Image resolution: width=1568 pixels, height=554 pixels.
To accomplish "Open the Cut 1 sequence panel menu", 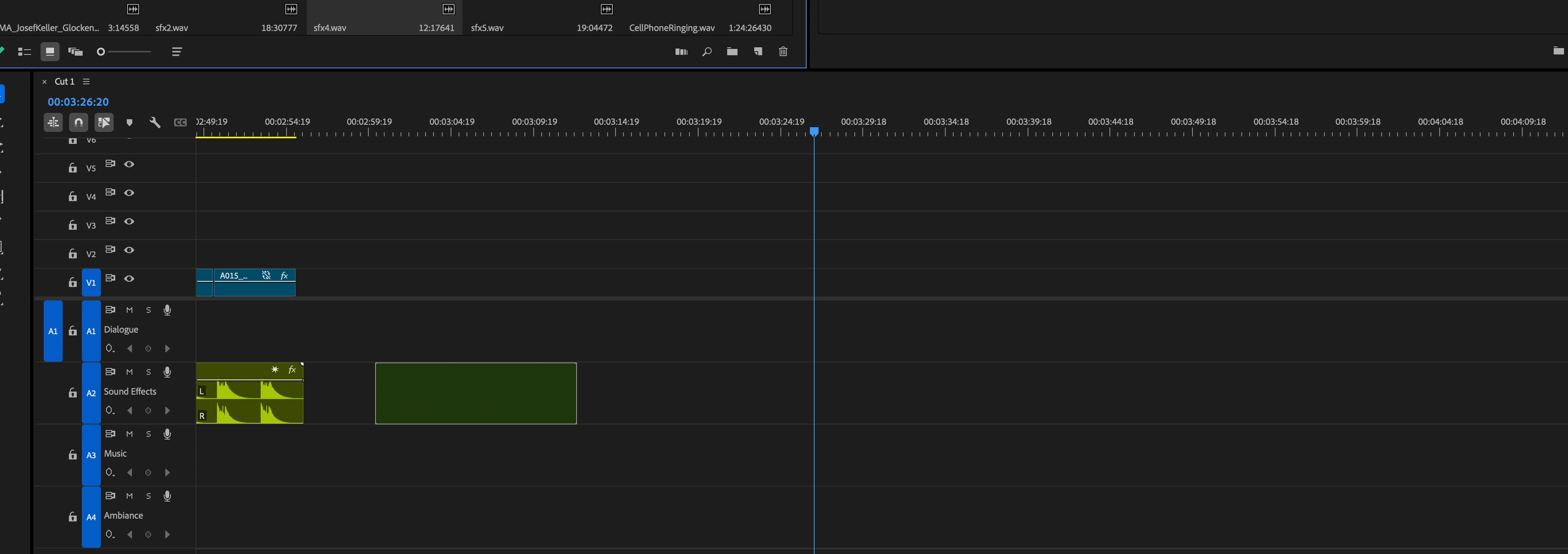I will pyautogui.click(x=87, y=81).
